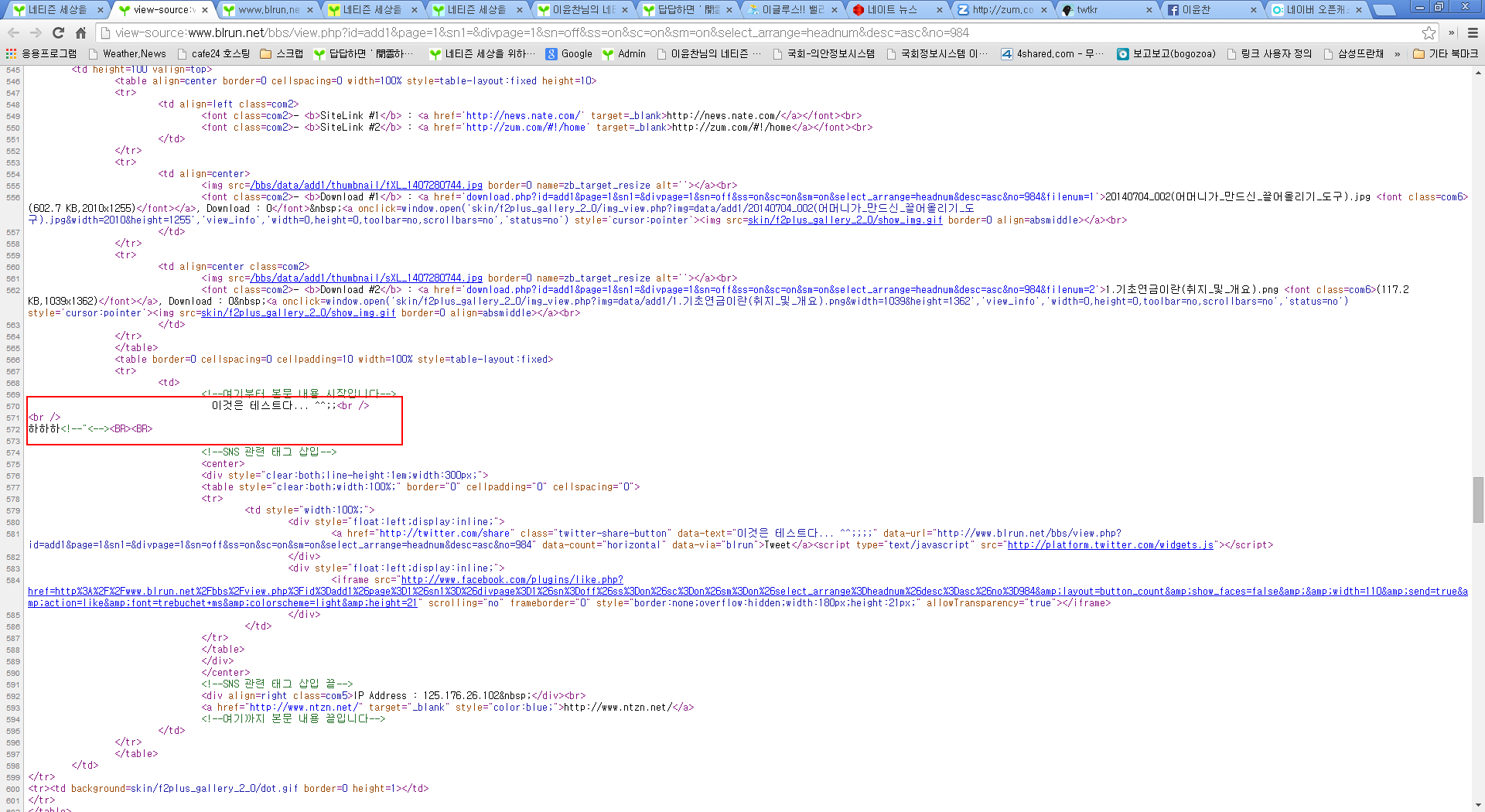The height and width of the screenshot is (812, 1485).
Task: Go back to the previous page
Action: 13,32
